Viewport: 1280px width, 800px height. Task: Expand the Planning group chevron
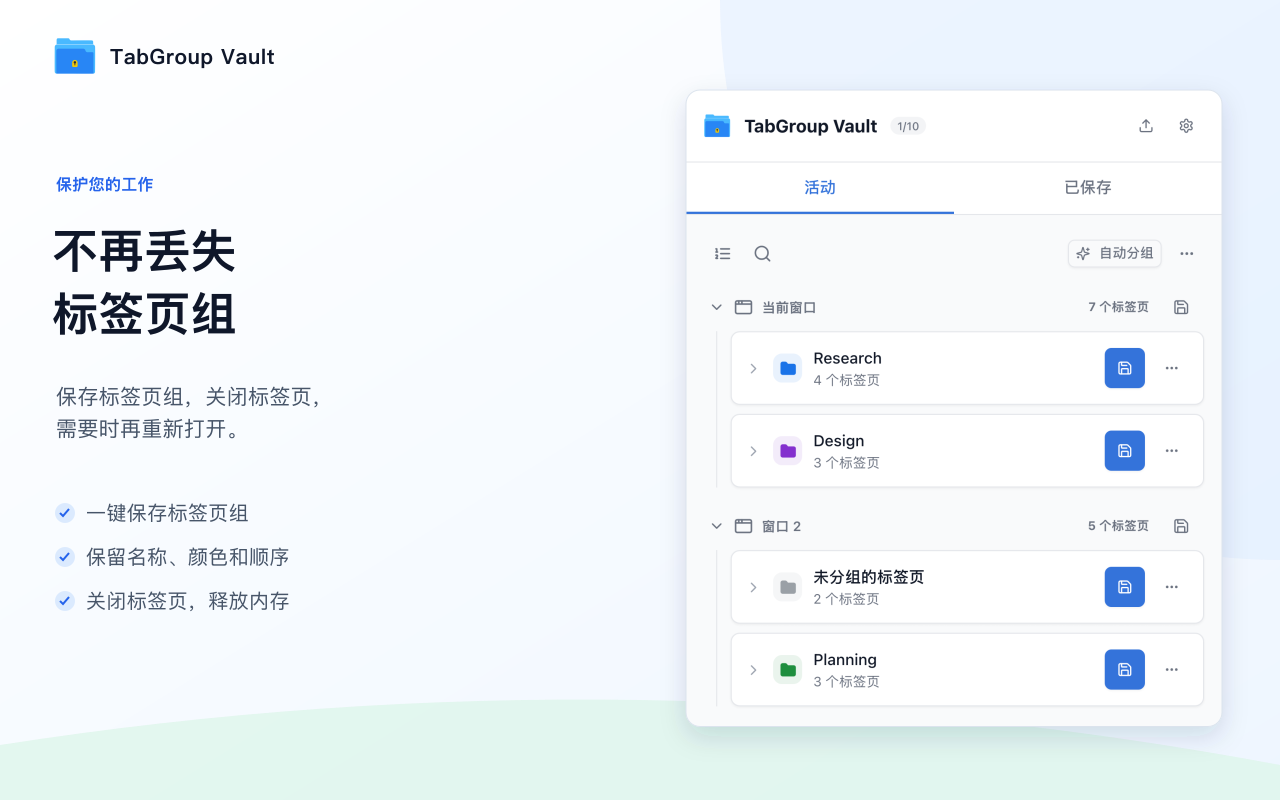(753, 670)
